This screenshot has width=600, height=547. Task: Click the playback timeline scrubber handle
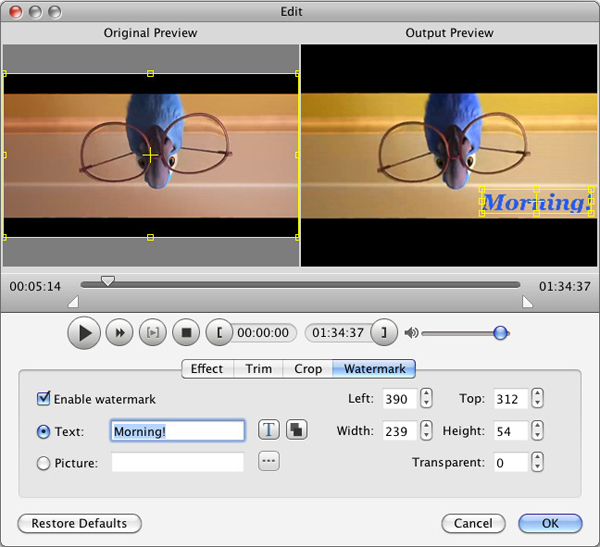108,281
